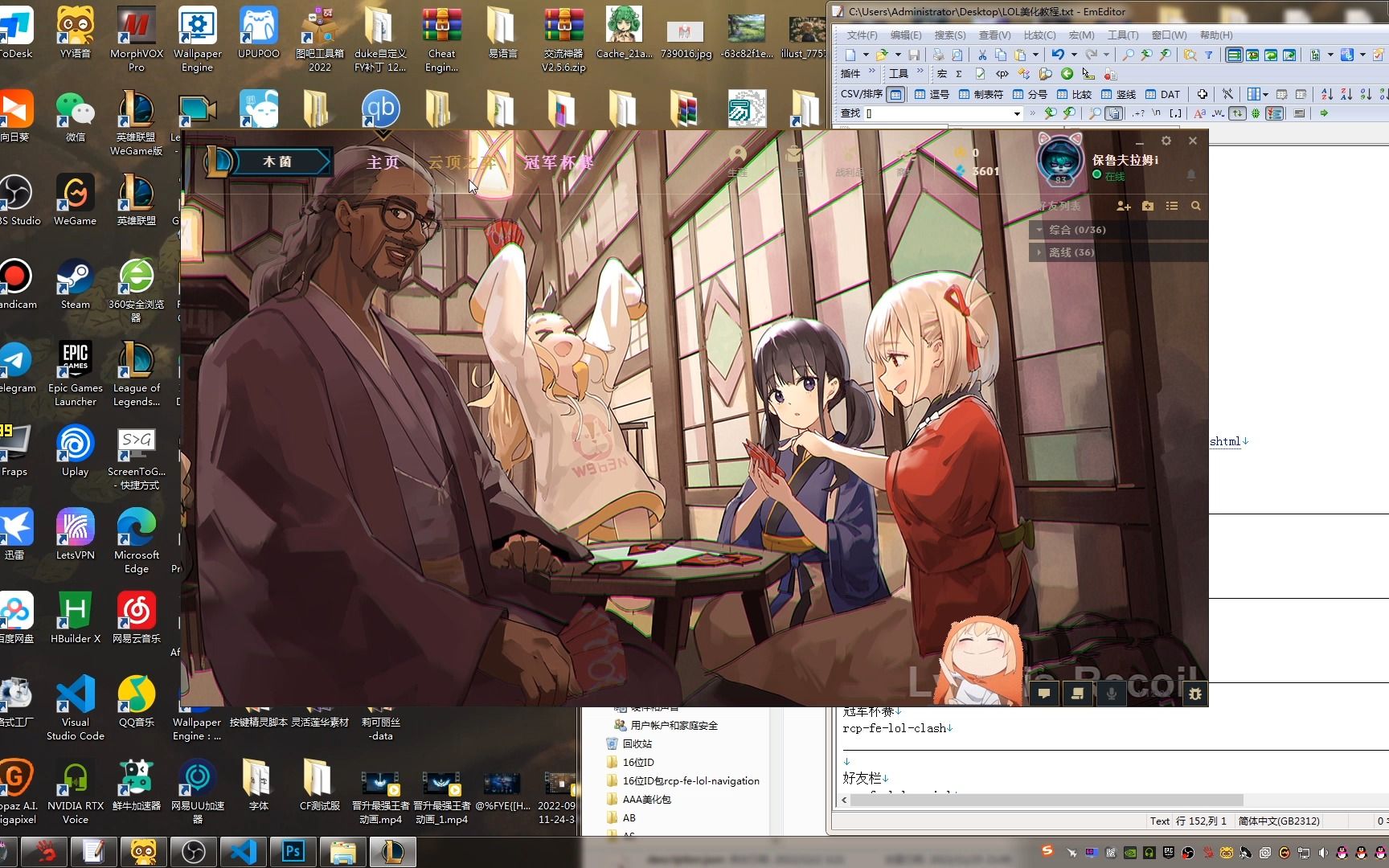Click the New file icon in EmEditor
Screen dimensions: 1389x868
click(850, 55)
